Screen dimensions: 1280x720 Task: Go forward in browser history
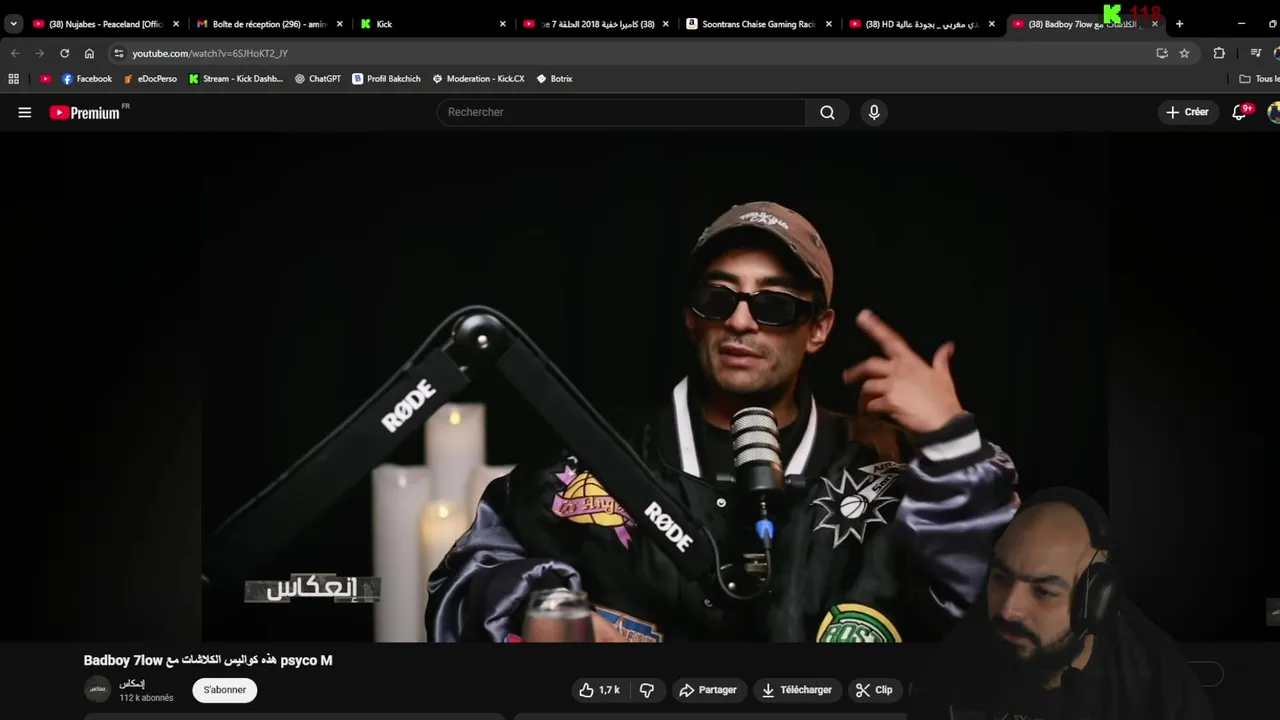pos(40,53)
